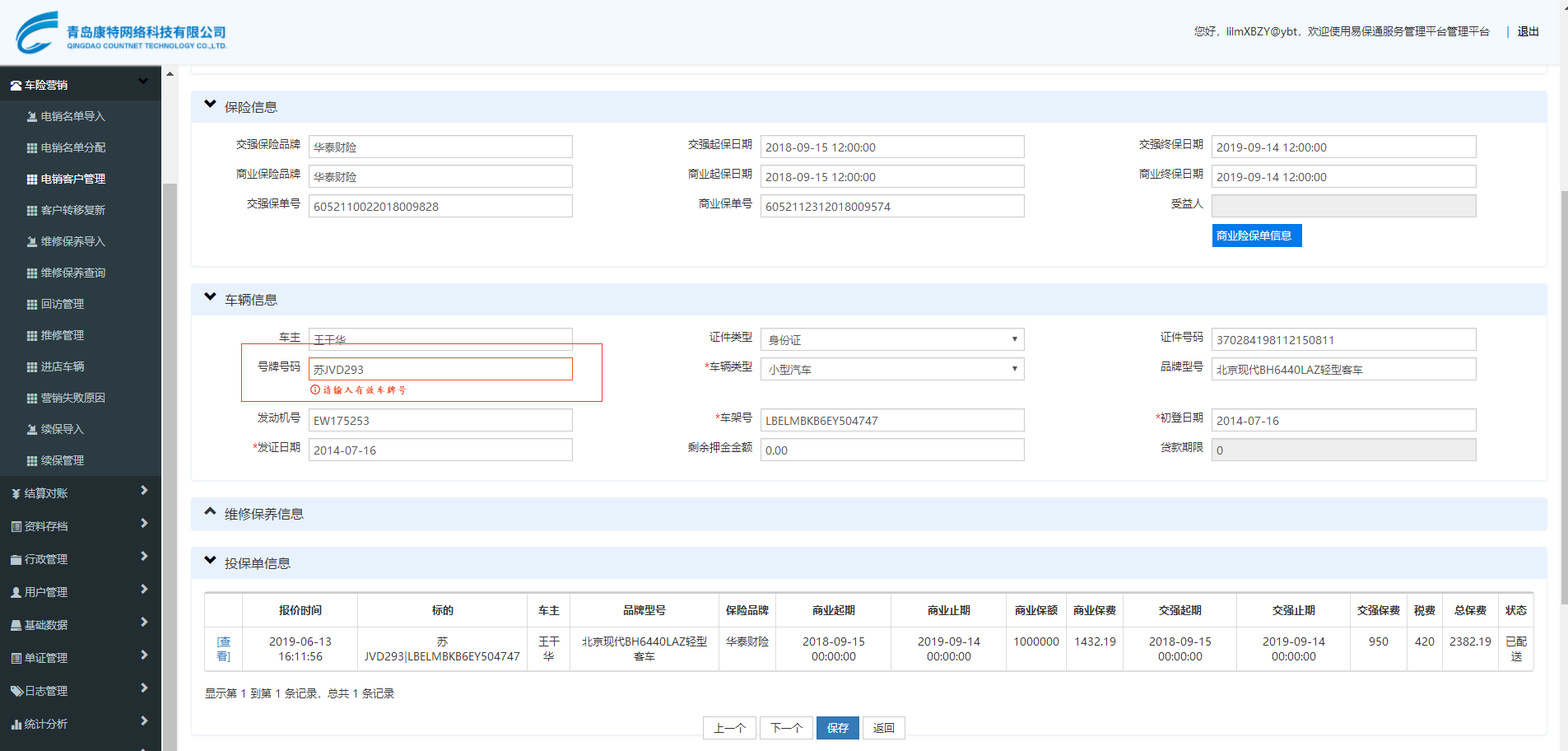
Task: Click the 交强保单号 input field
Action: tap(440, 206)
